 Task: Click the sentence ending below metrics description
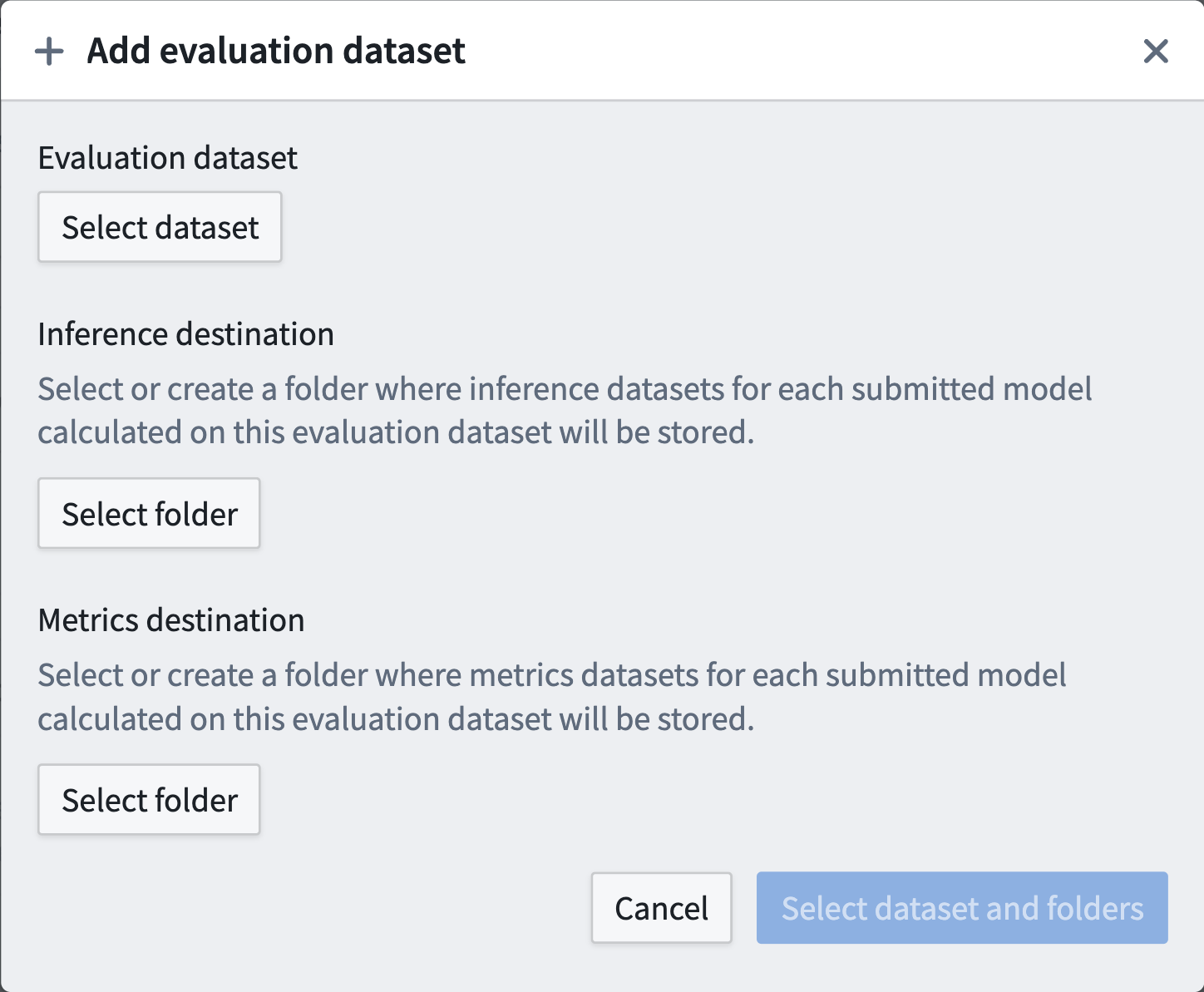[x=396, y=718]
